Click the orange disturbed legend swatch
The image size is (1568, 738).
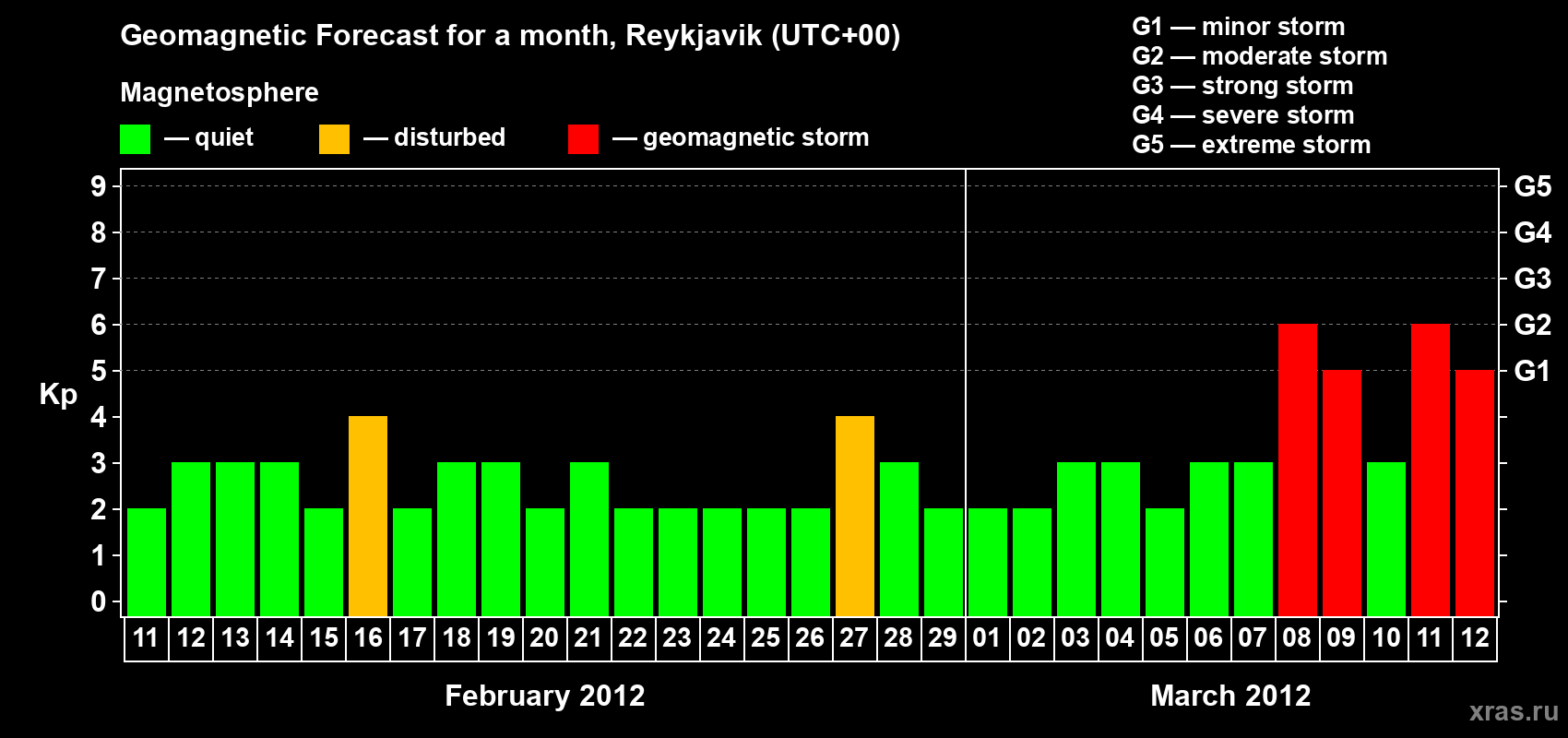click(334, 139)
